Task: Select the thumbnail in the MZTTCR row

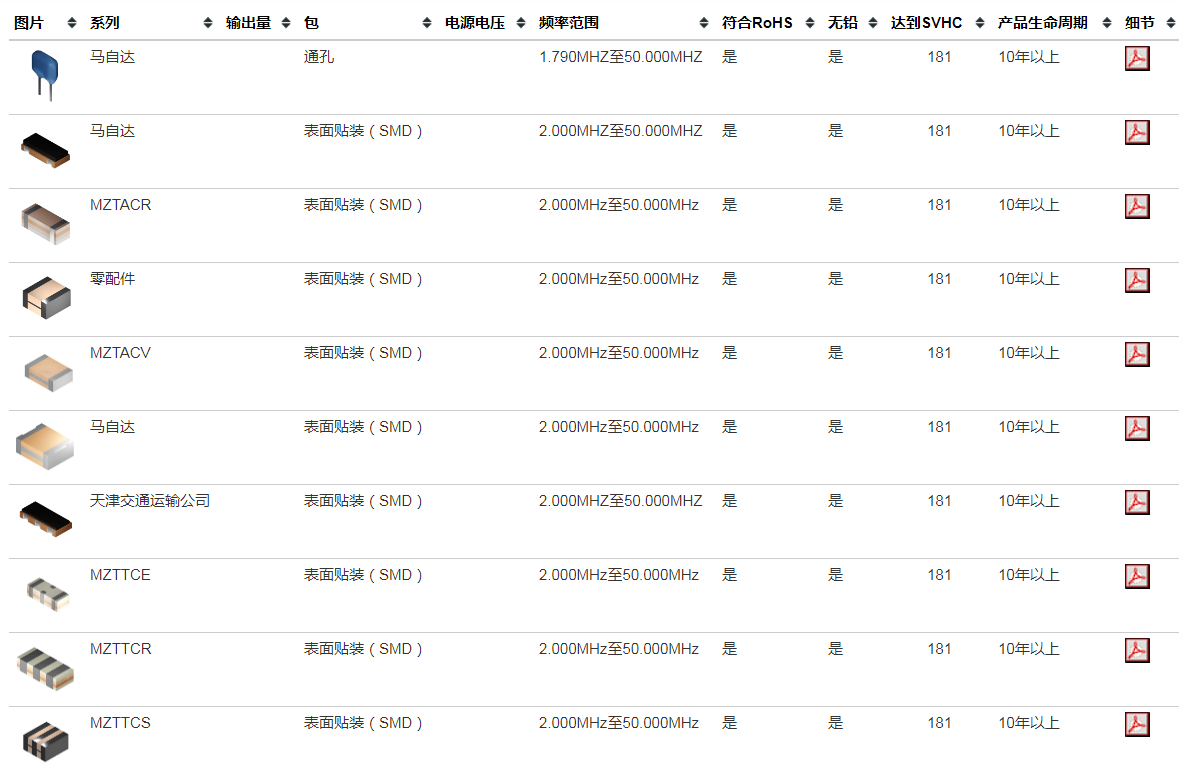Action: tap(46, 669)
